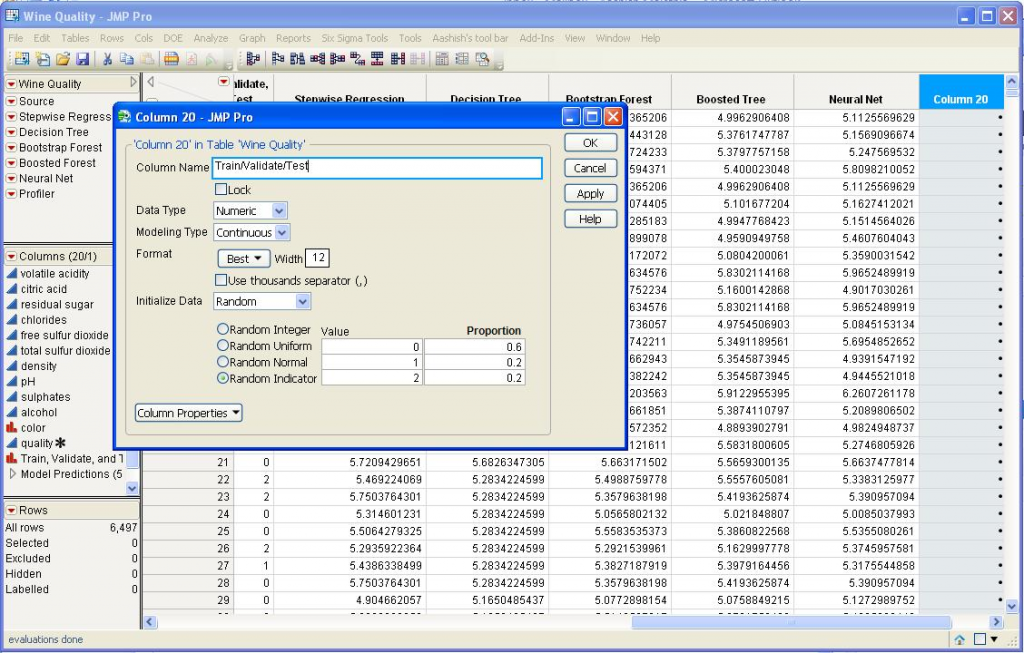Viewport: 1024px width, 653px height.
Task: Click the Cut scissors toolbar icon
Action: (x=107, y=60)
